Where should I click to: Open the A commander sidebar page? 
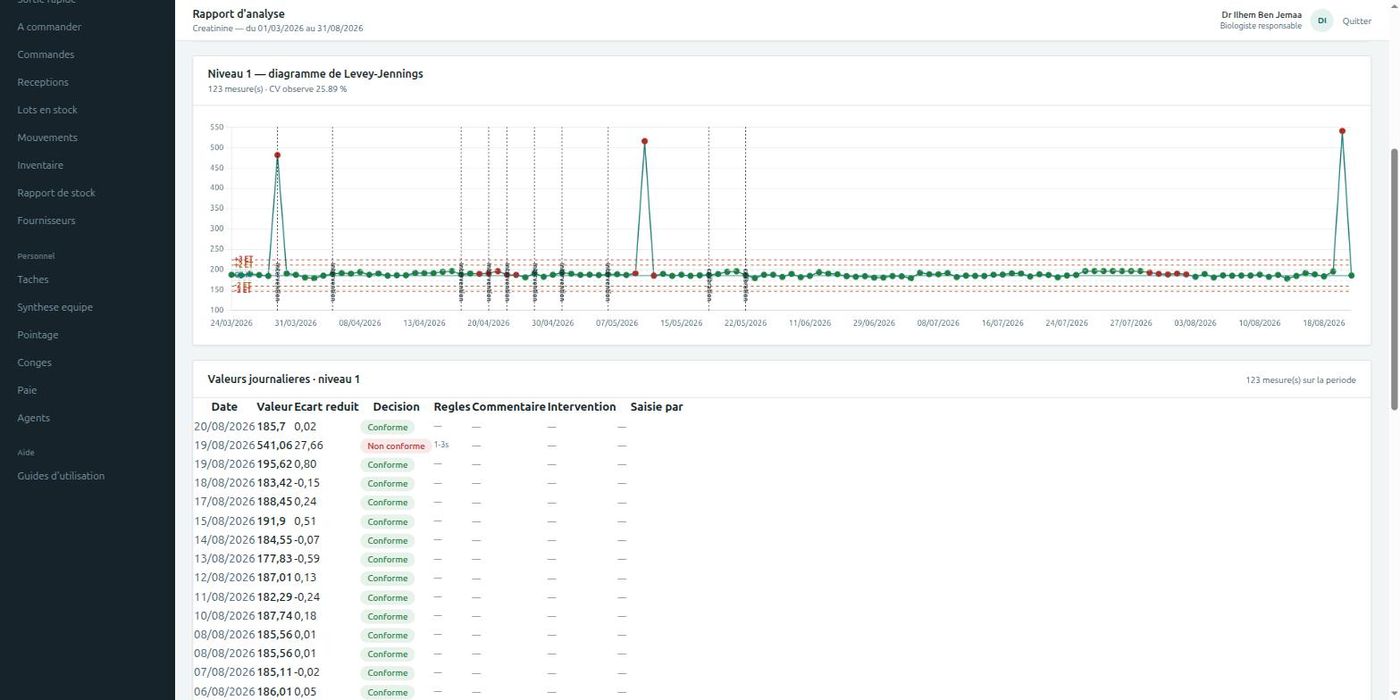coord(49,27)
